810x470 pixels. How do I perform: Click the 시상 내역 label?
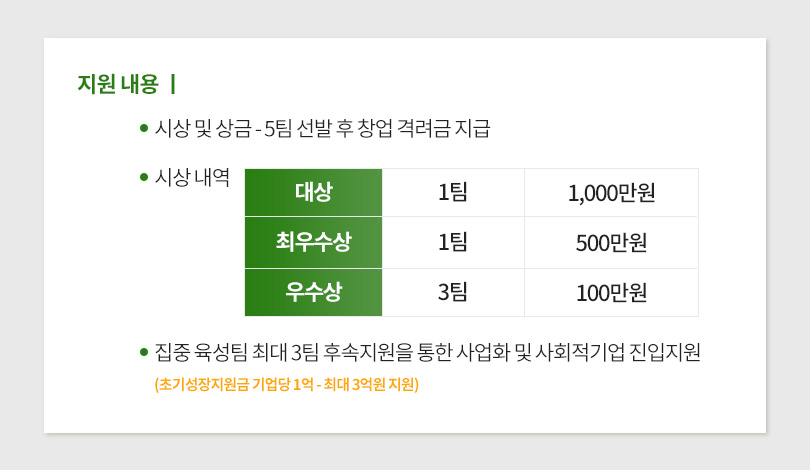tap(193, 178)
